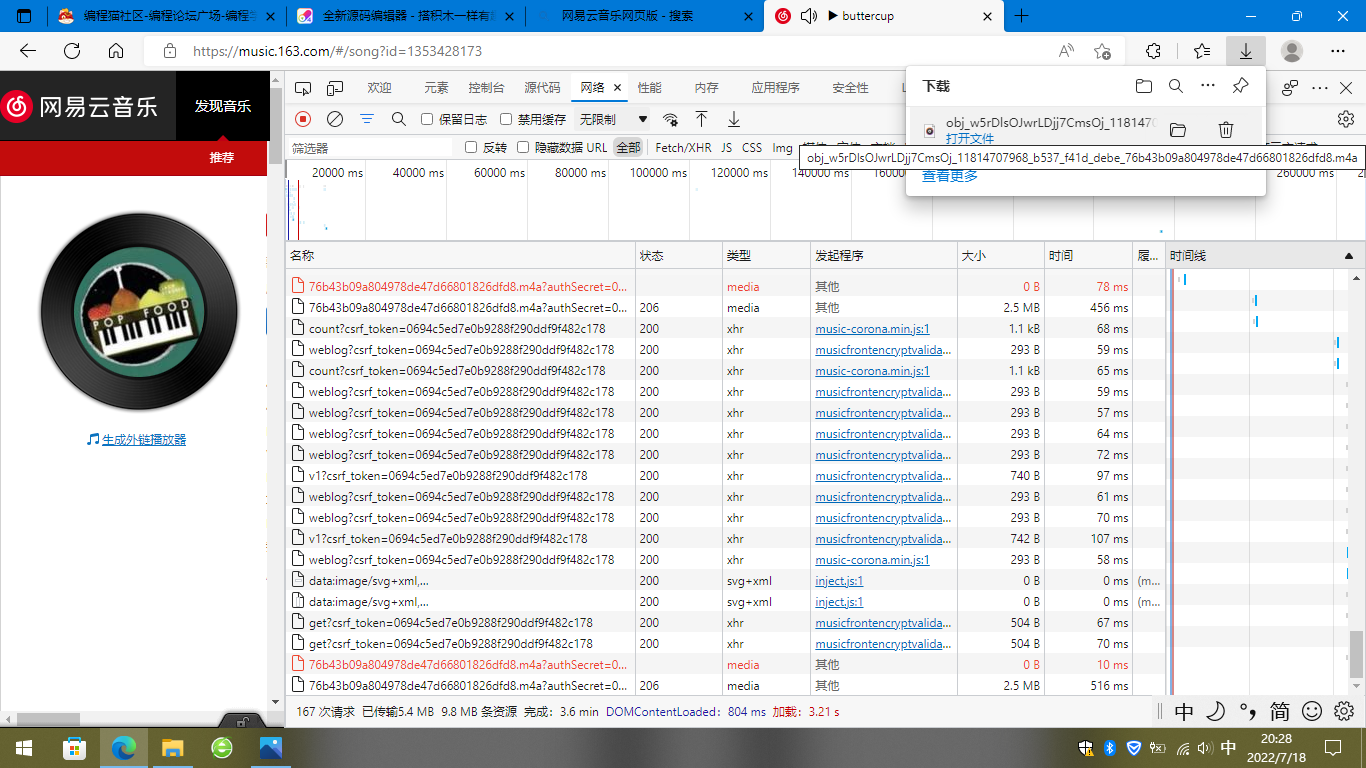1366x768 pixels.
Task: Show downloaded m4a file in folder
Action: (1177, 130)
